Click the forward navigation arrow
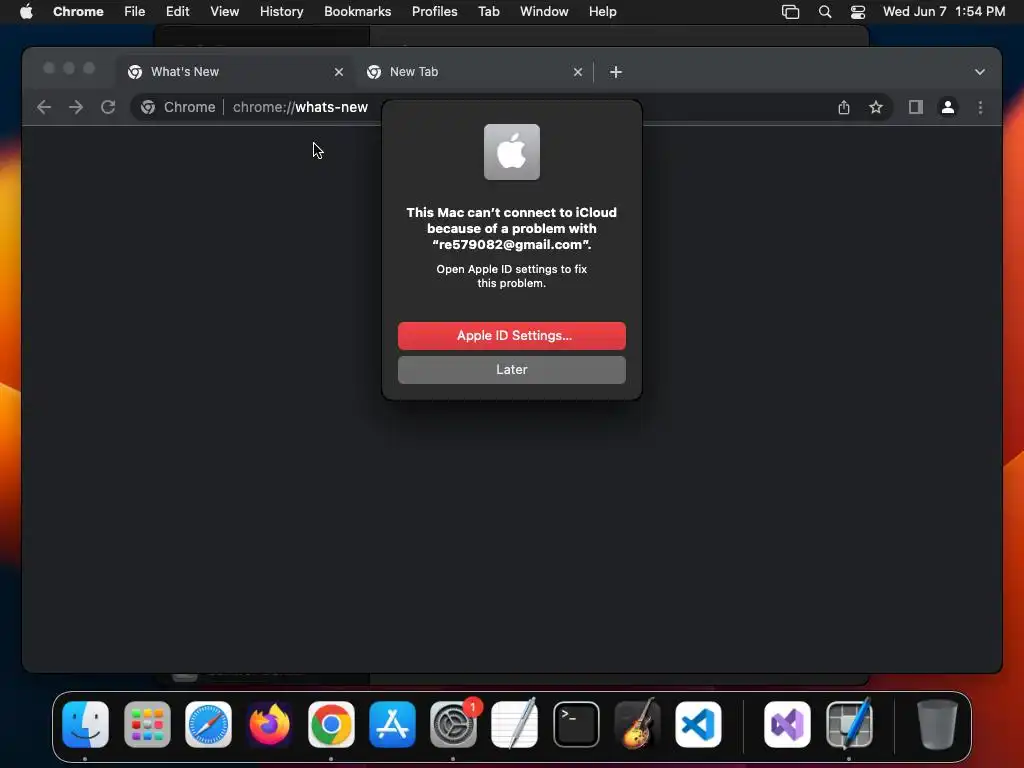Viewport: 1024px width, 768px height. [x=76, y=107]
